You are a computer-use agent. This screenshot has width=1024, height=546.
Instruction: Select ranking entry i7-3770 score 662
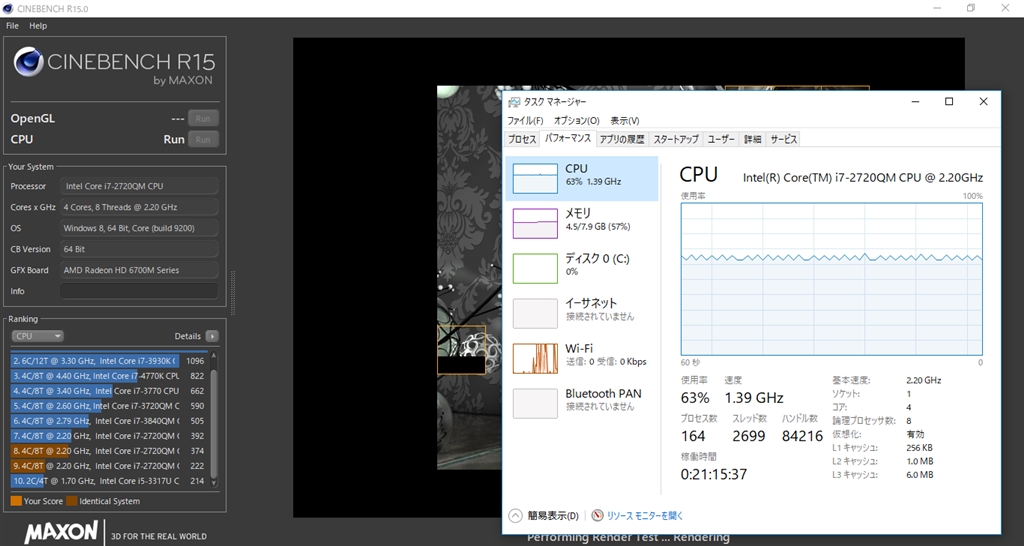tap(108, 391)
